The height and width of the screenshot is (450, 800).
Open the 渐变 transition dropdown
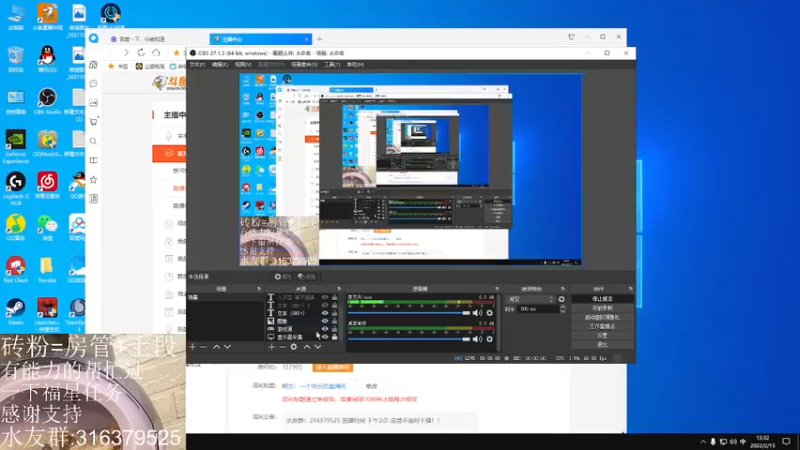(530, 299)
